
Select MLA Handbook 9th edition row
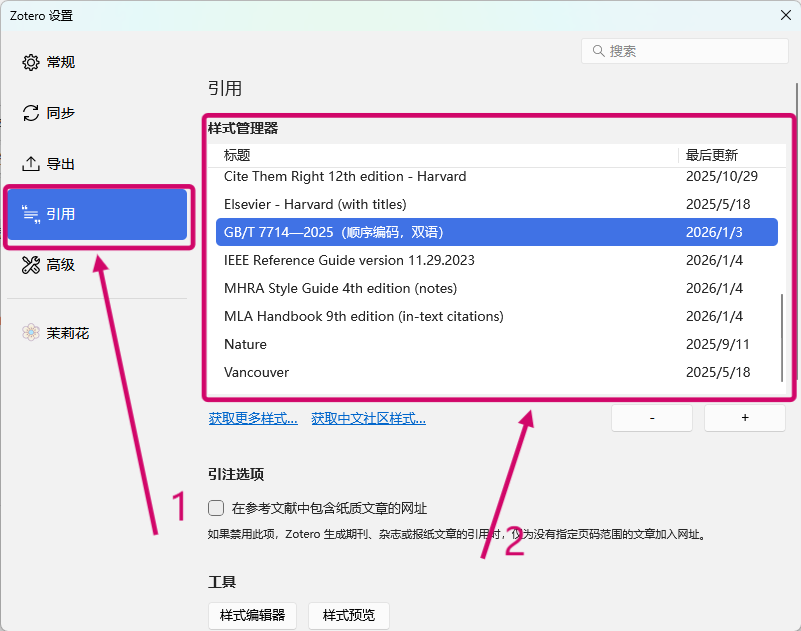coord(497,317)
